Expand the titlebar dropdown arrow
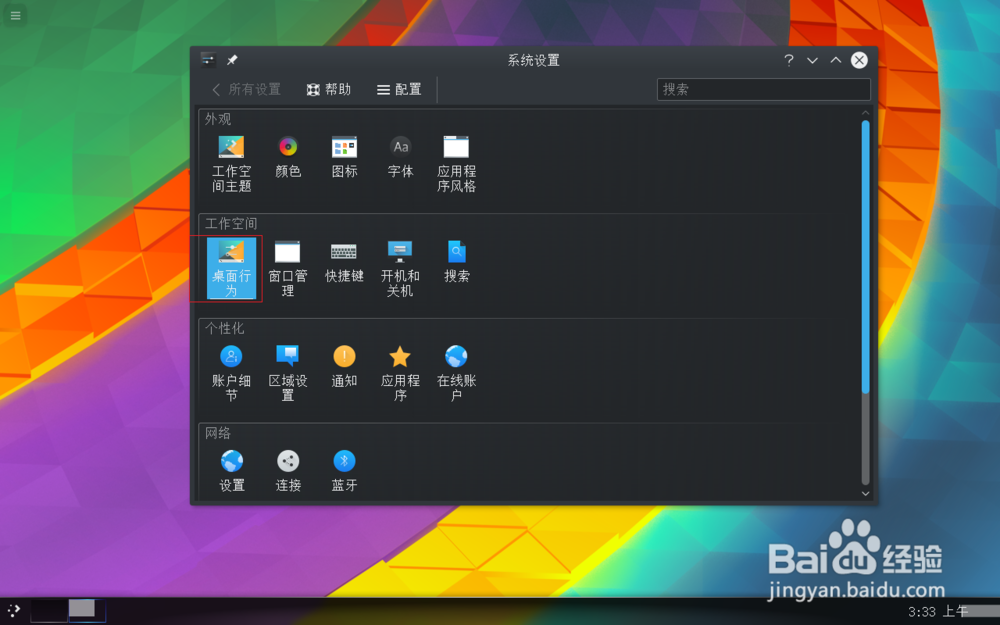1000x625 pixels. (812, 60)
